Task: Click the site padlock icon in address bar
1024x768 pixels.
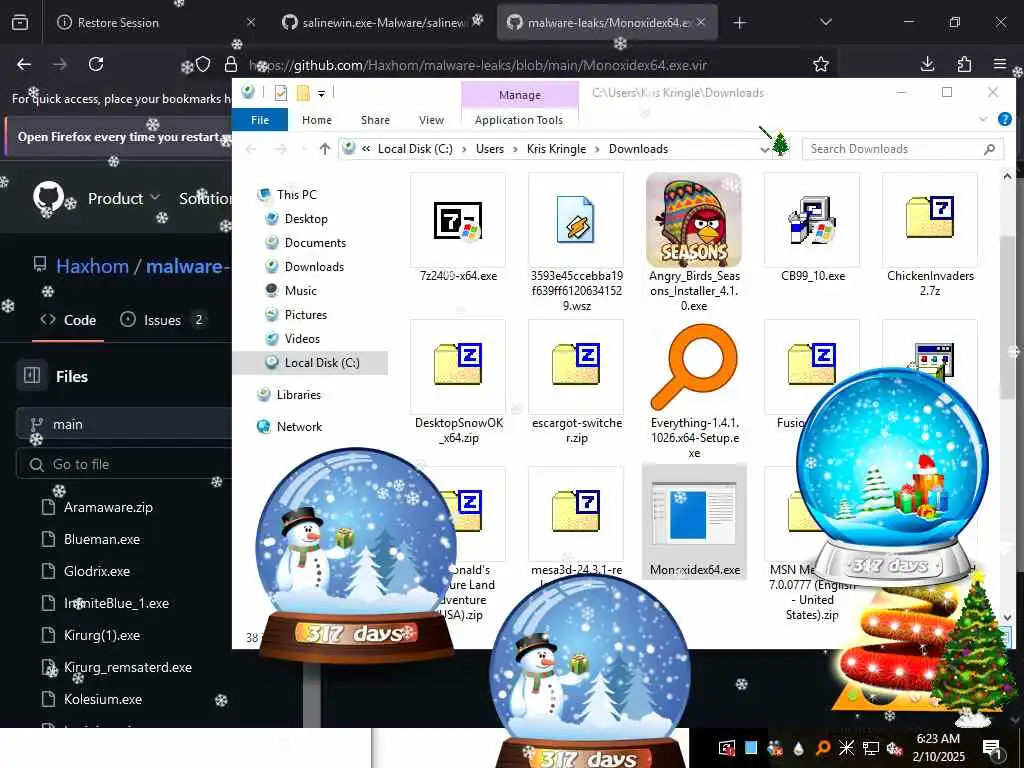Action: pyautogui.click(x=231, y=64)
